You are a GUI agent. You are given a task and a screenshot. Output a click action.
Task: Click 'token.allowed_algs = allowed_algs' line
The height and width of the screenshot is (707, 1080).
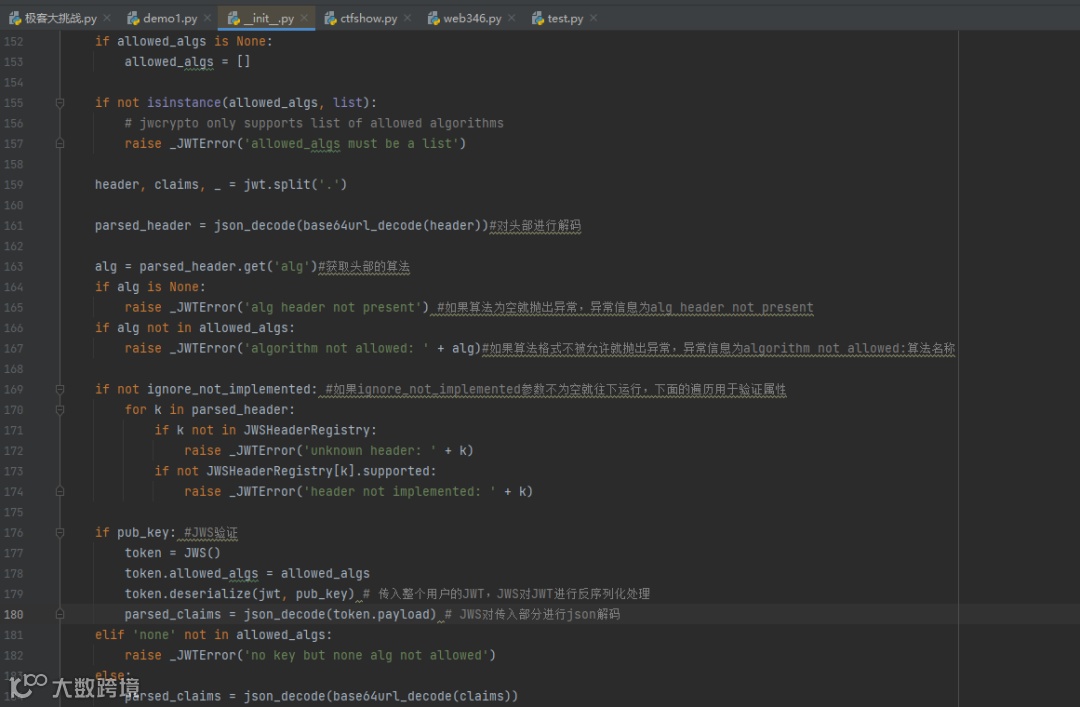point(247,573)
